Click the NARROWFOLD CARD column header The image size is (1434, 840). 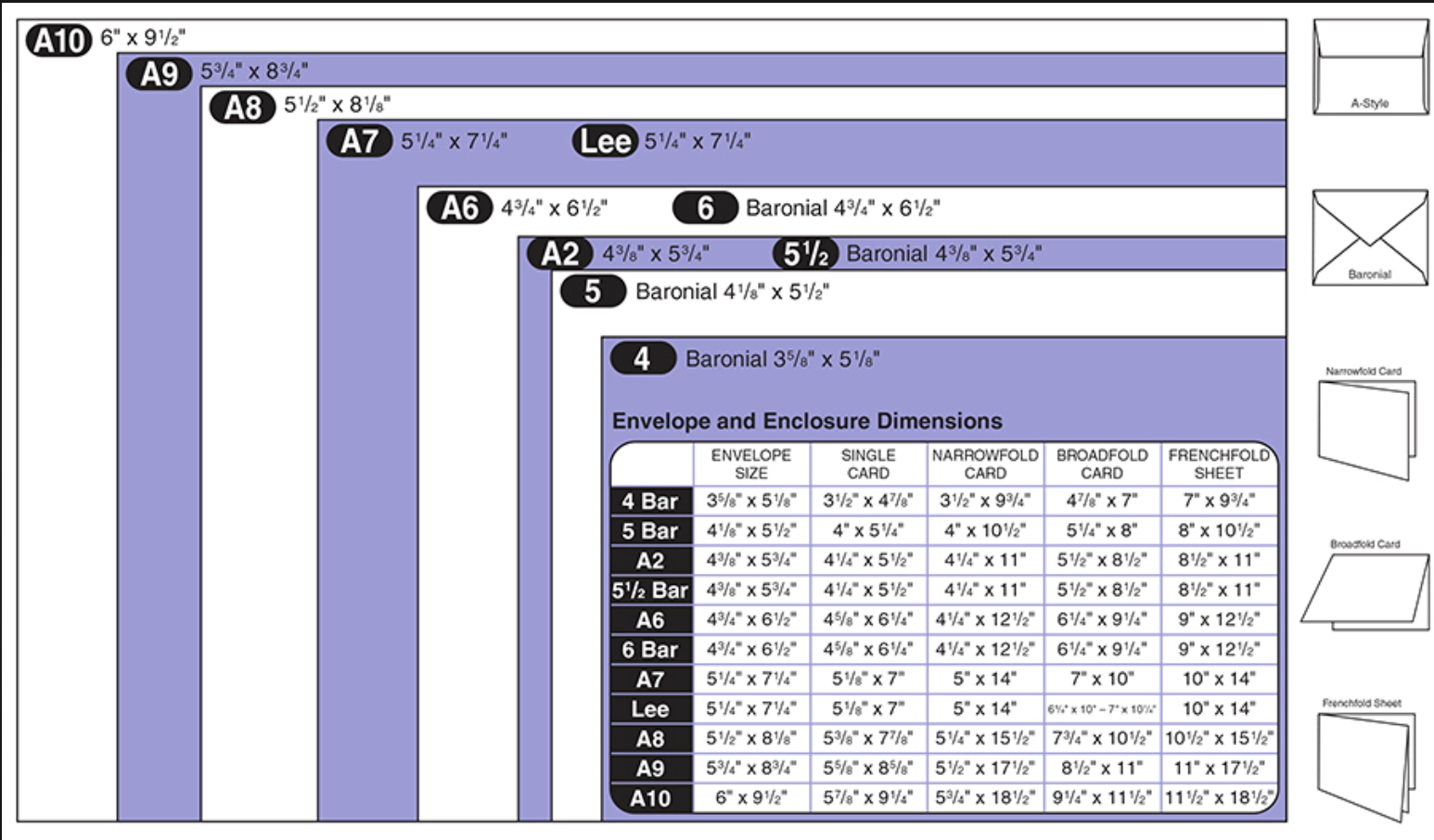click(985, 464)
